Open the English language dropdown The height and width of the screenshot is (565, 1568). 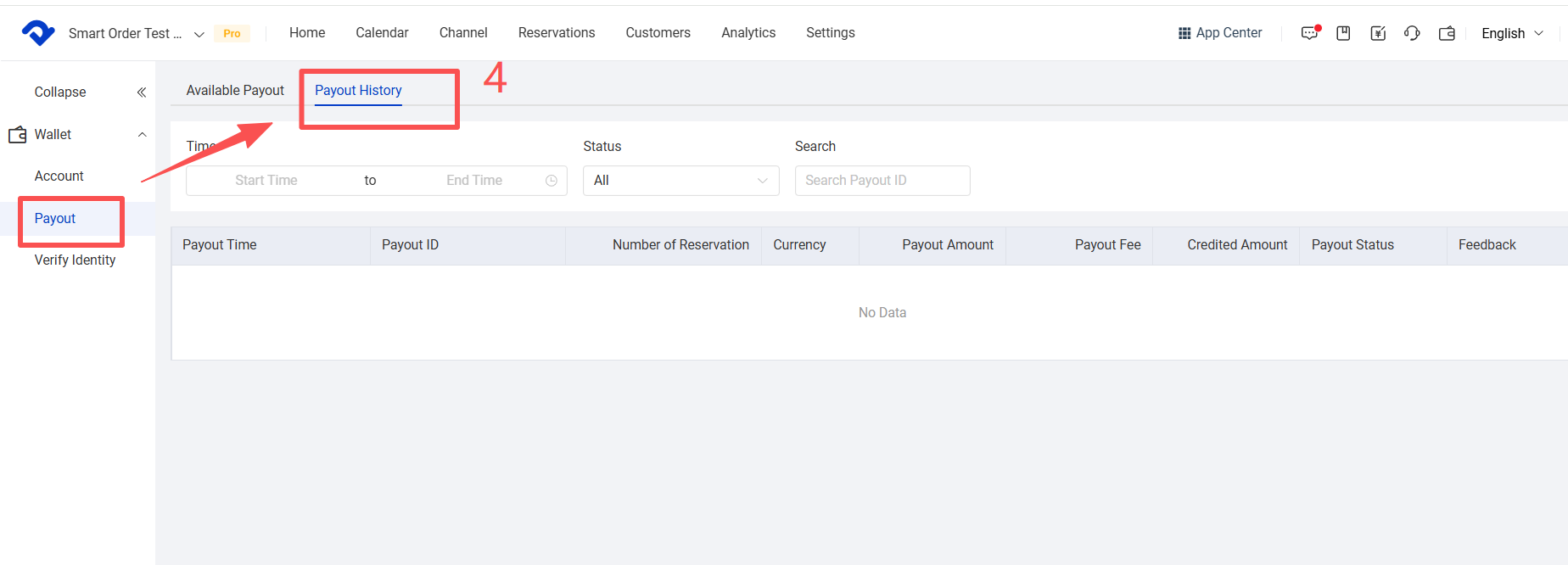coord(1512,33)
